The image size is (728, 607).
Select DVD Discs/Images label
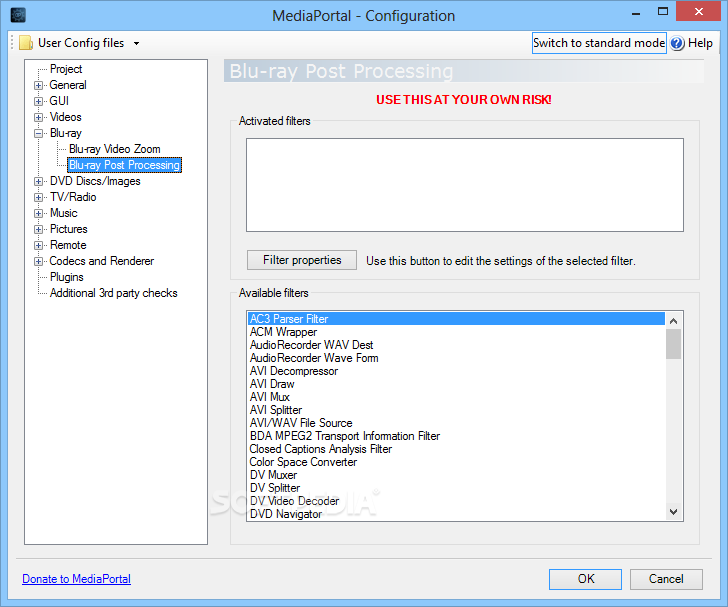point(95,181)
